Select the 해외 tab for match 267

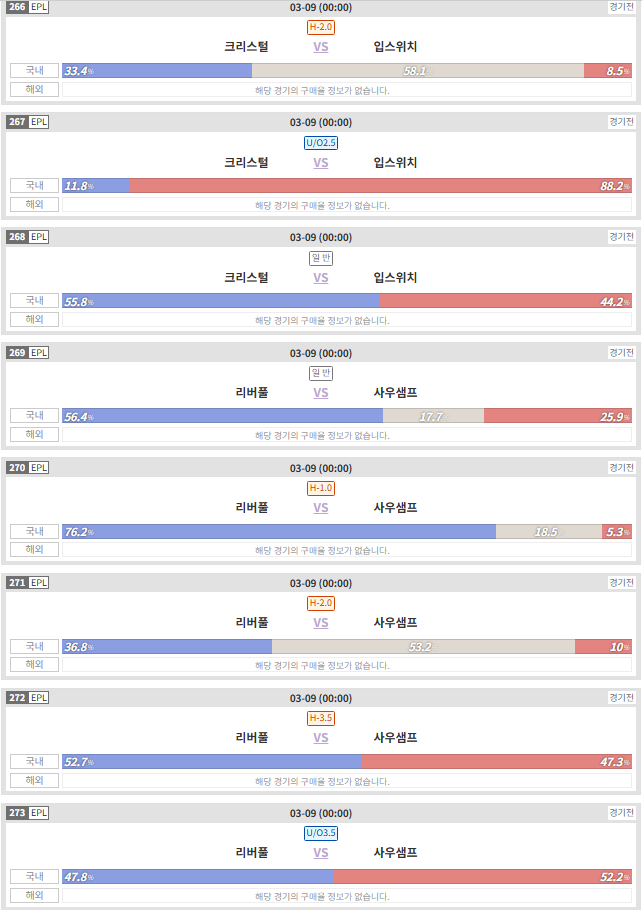[34, 204]
